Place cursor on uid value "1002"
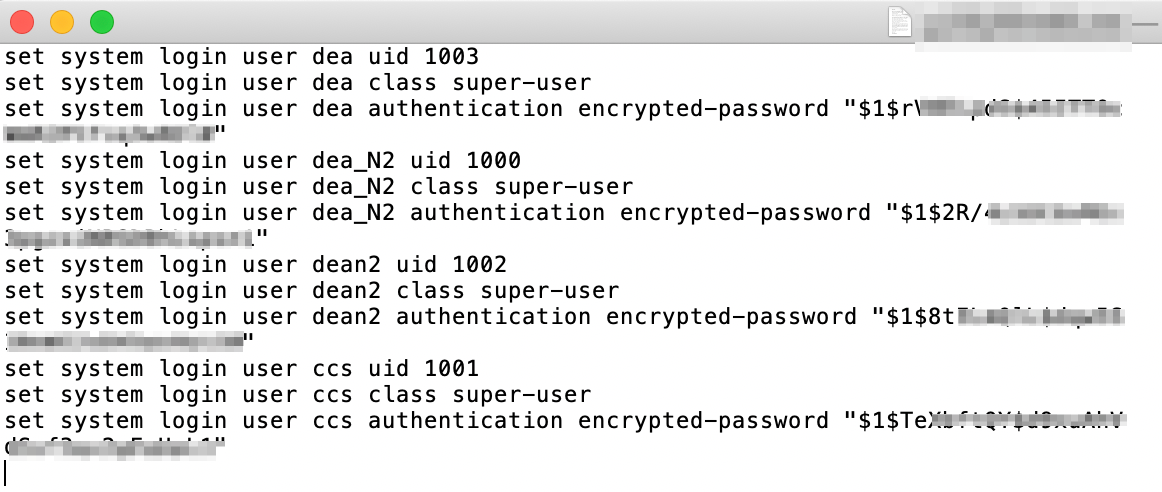 pyautogui.click(x=478, y=264)
